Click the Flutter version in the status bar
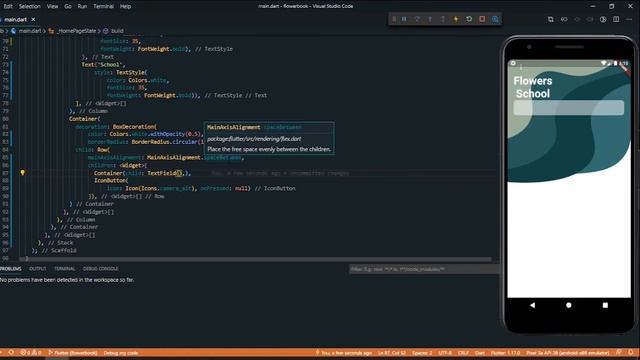 click(505, 353)
